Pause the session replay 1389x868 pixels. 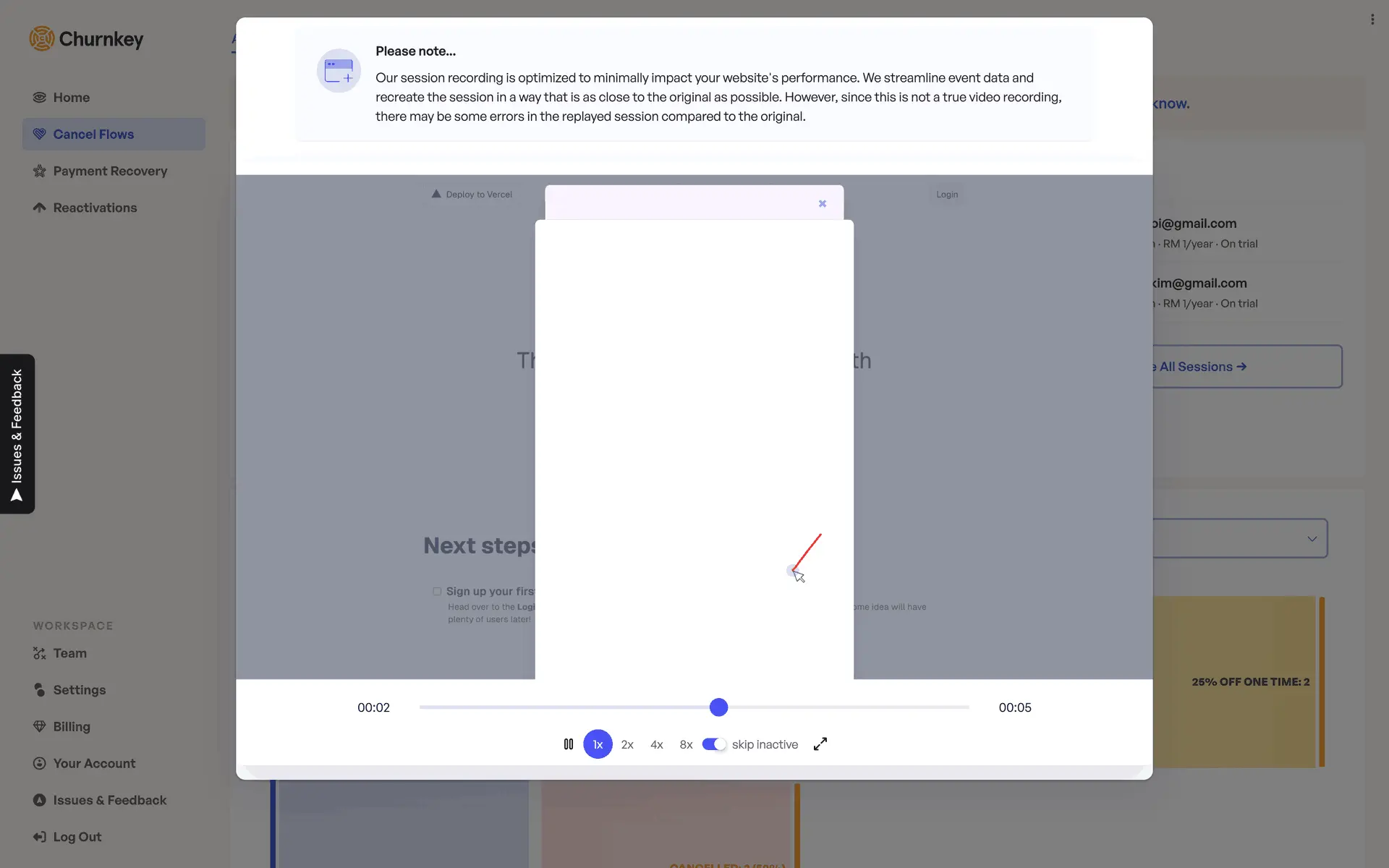pos(568,744)
